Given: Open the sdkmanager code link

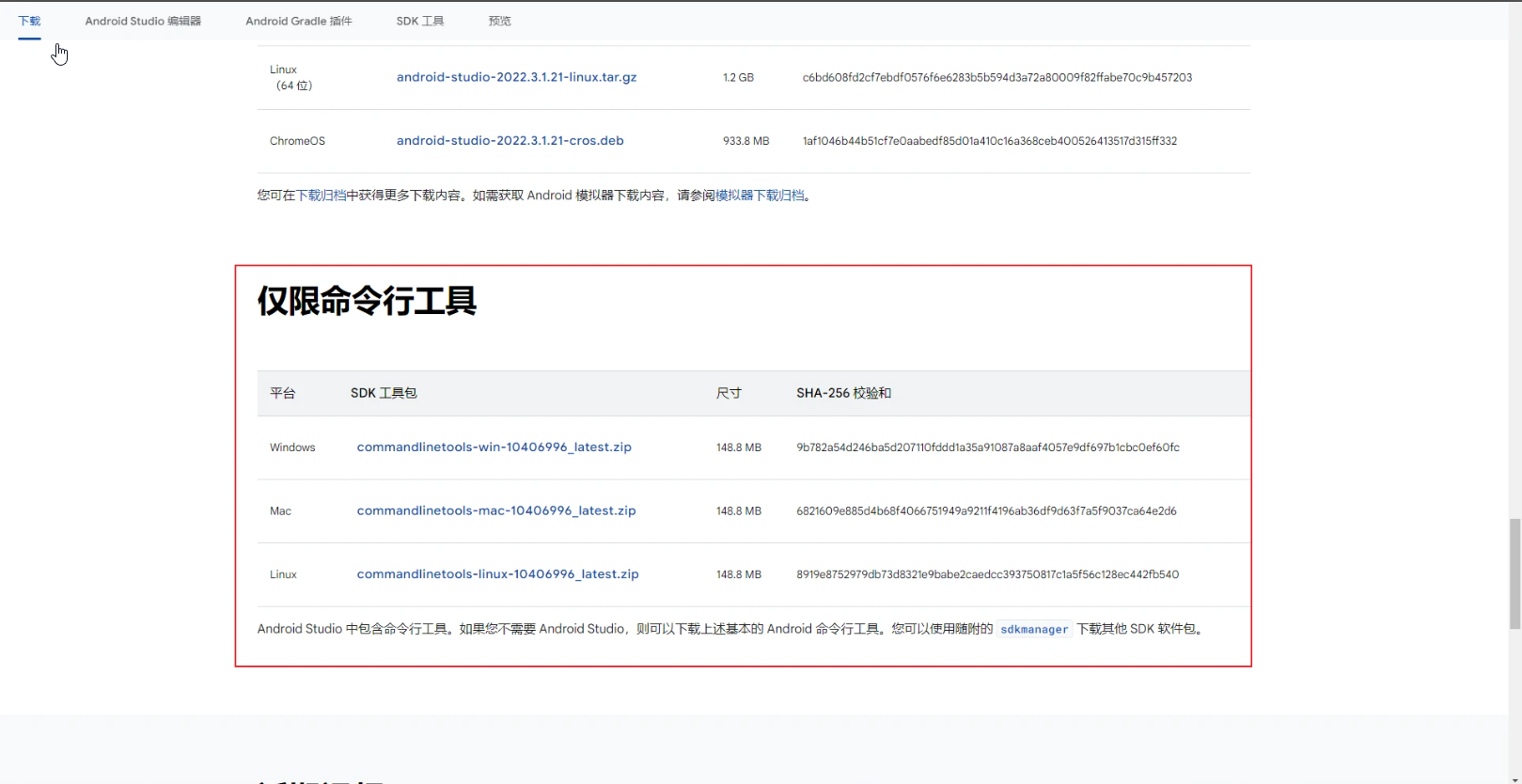Looking at the screenshot, I should (1034, 630).
